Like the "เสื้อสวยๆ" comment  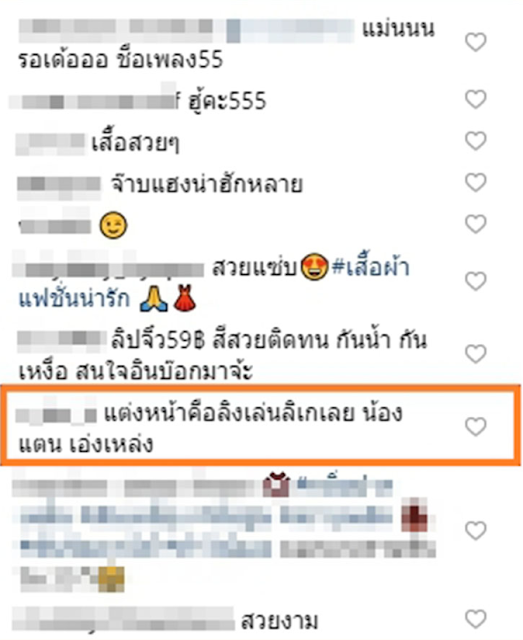point(476,141)
